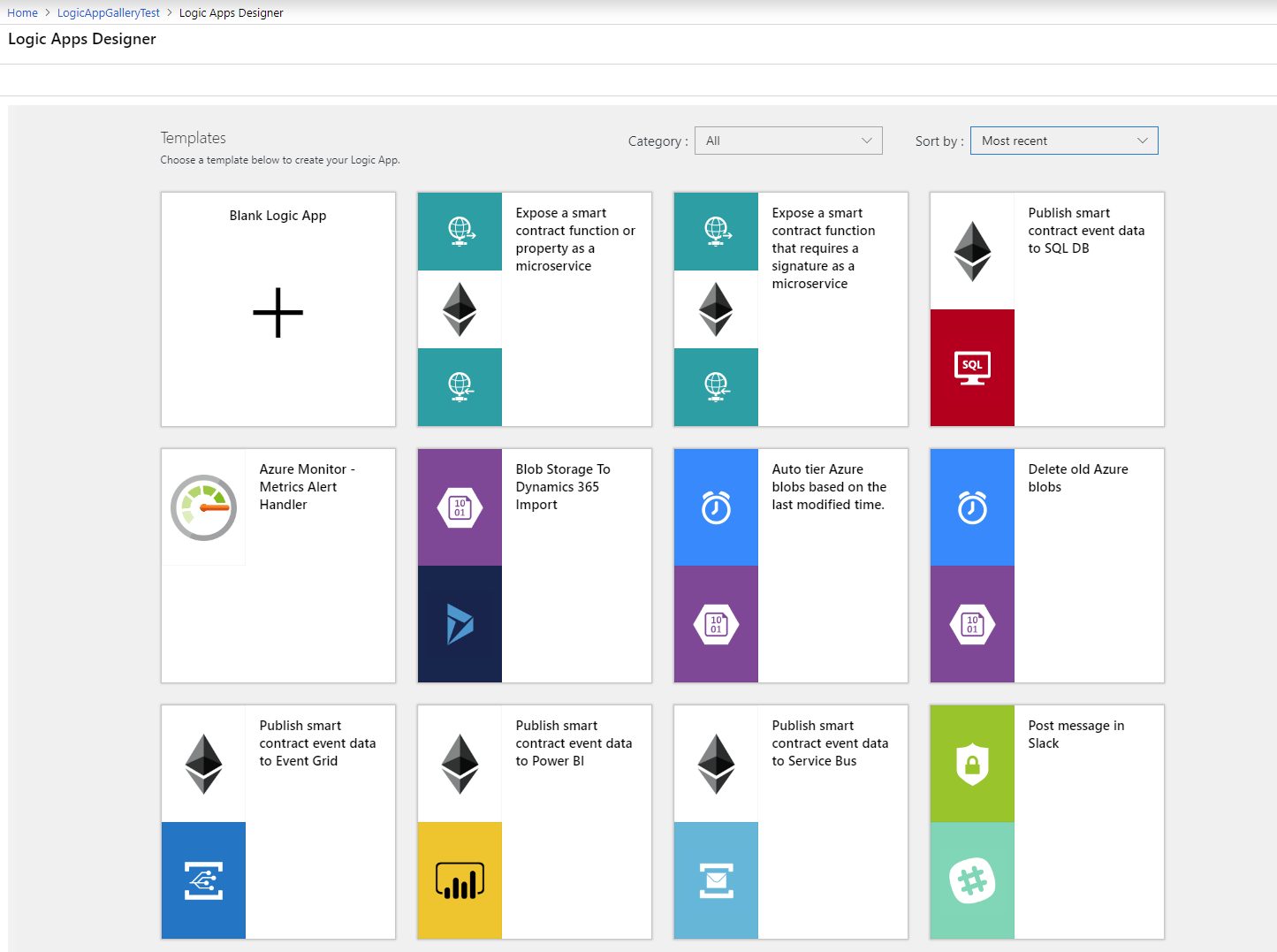Viewport: 1277px width, 952px height.
Task: Click the Power BI chart icon
Action: (460, 880)
